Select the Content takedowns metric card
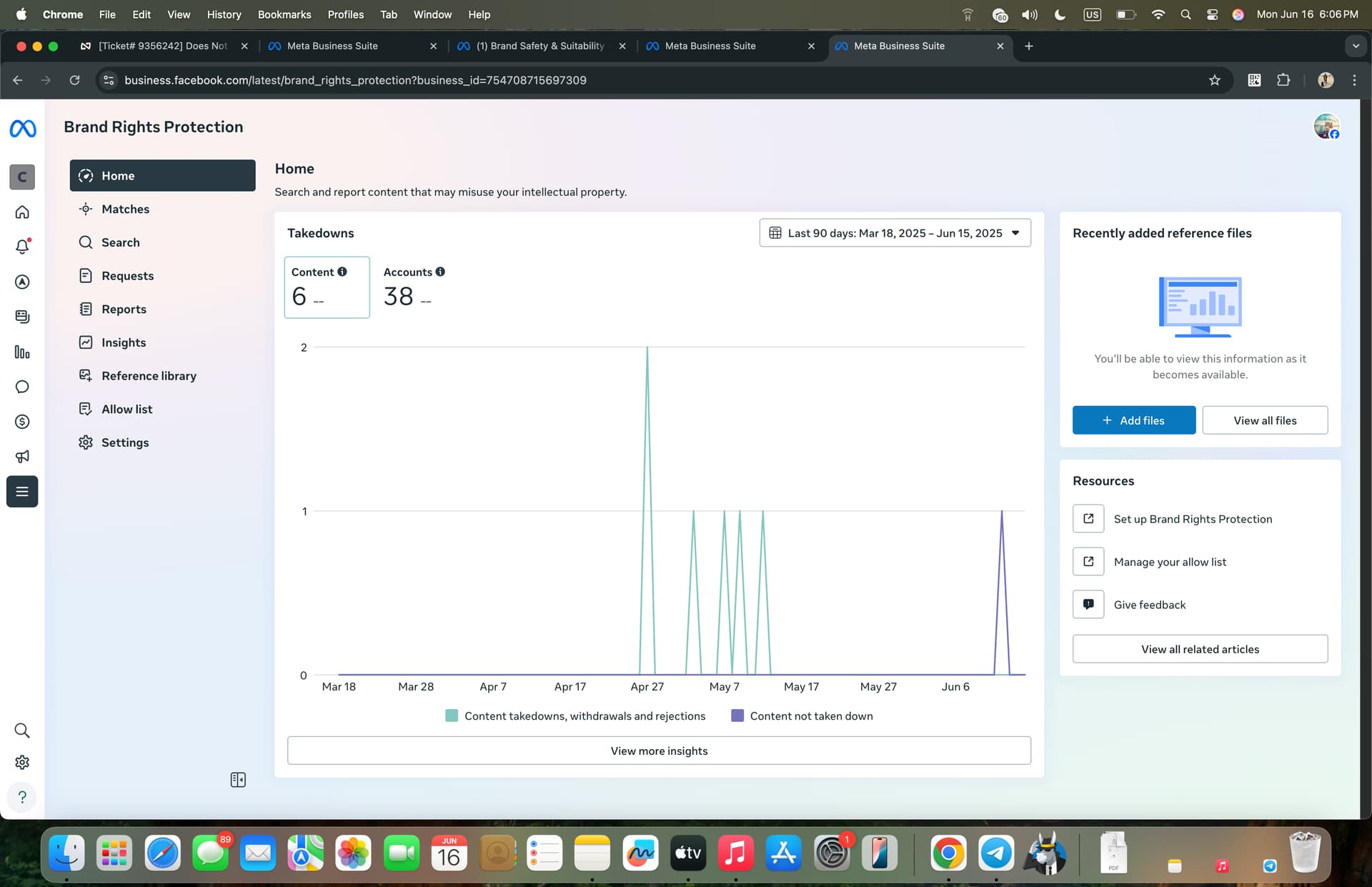1372x887 pixels. click(x=327, y=287)
